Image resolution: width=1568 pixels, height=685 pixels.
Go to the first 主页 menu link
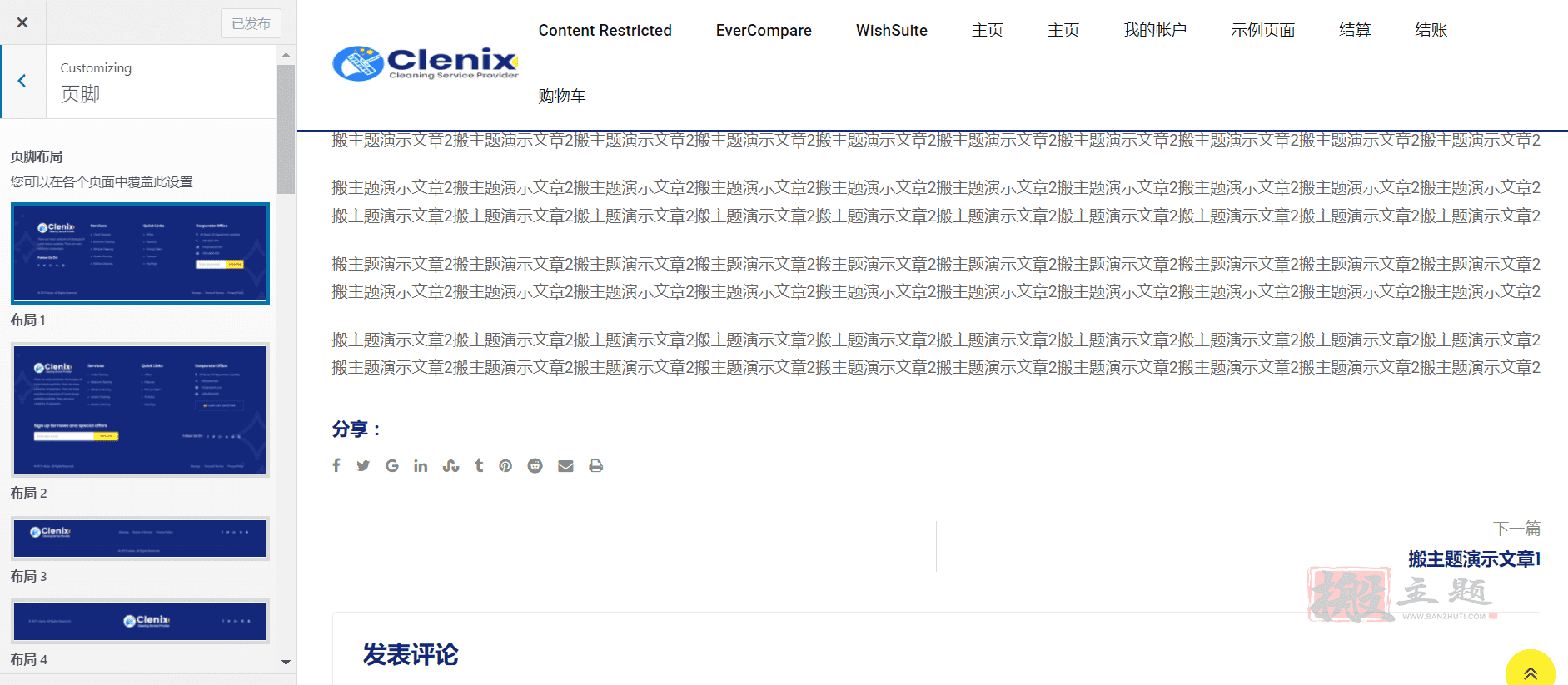pyautogui.click(x=988, y=31)
